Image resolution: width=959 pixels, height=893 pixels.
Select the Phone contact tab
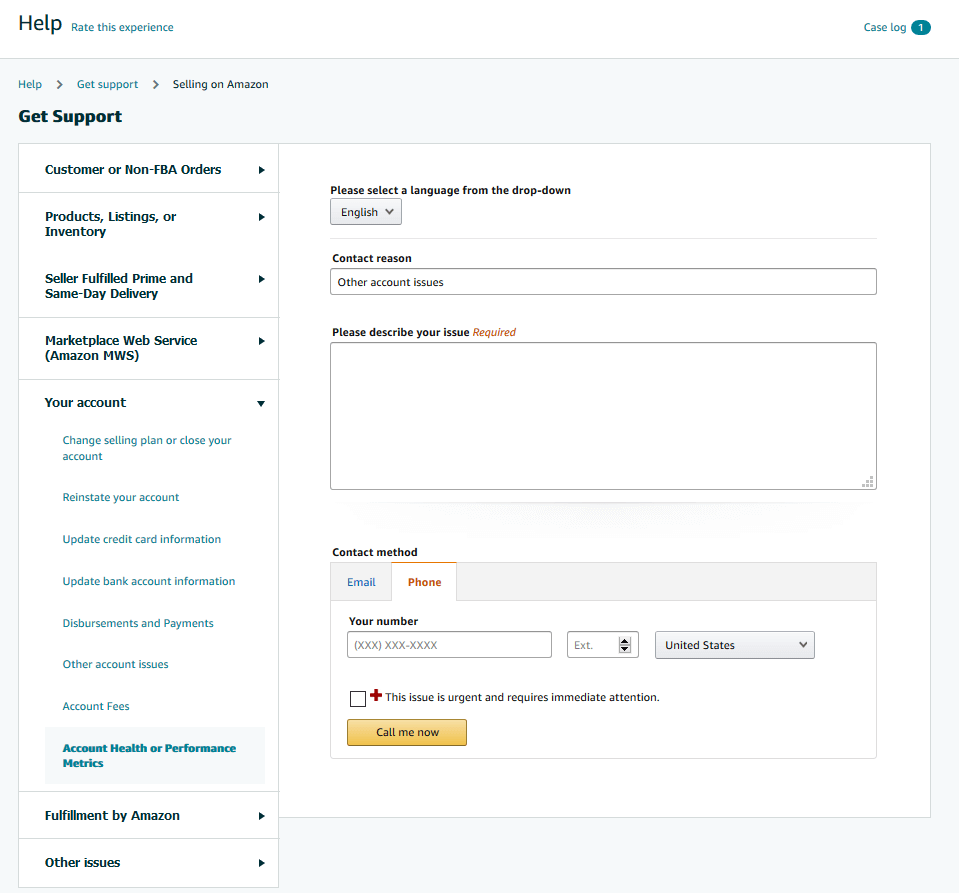click(424, 582)
